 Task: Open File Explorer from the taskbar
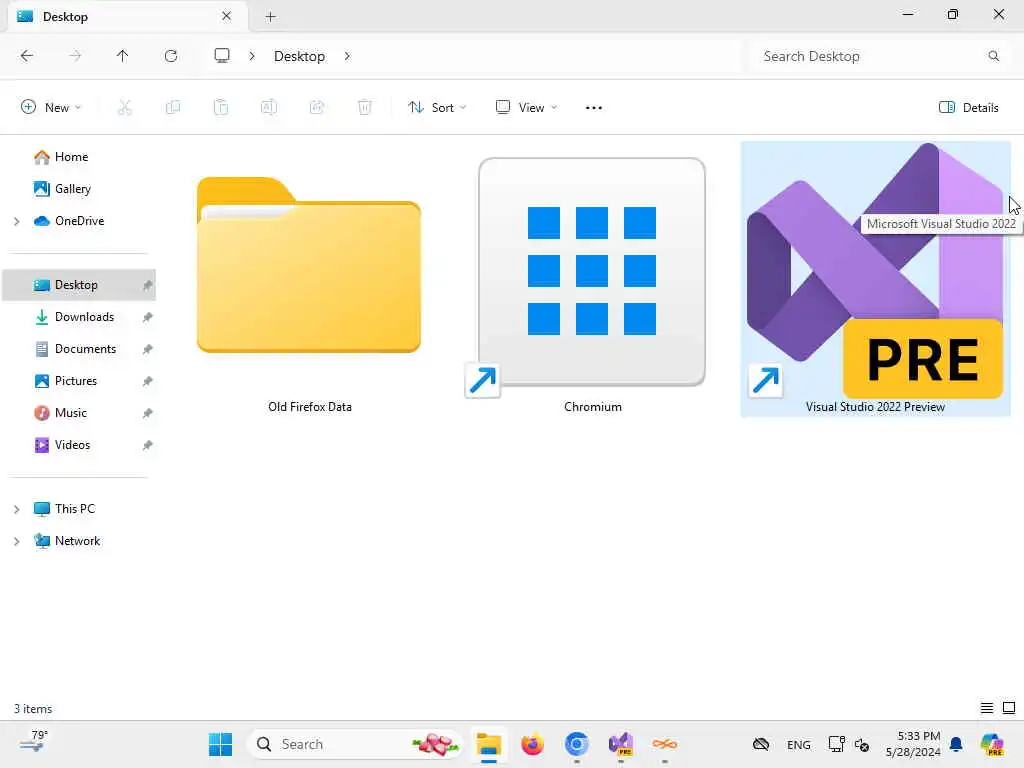(x=488, y=744)
